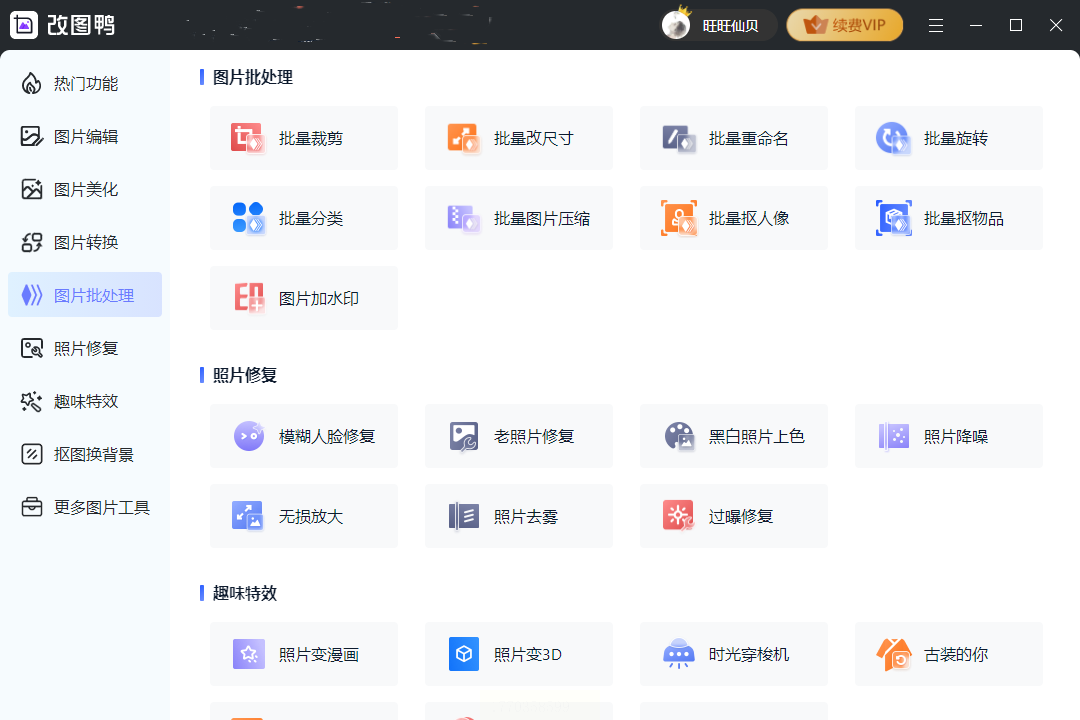Open 批量抠人像 tool text

(749, 218)
